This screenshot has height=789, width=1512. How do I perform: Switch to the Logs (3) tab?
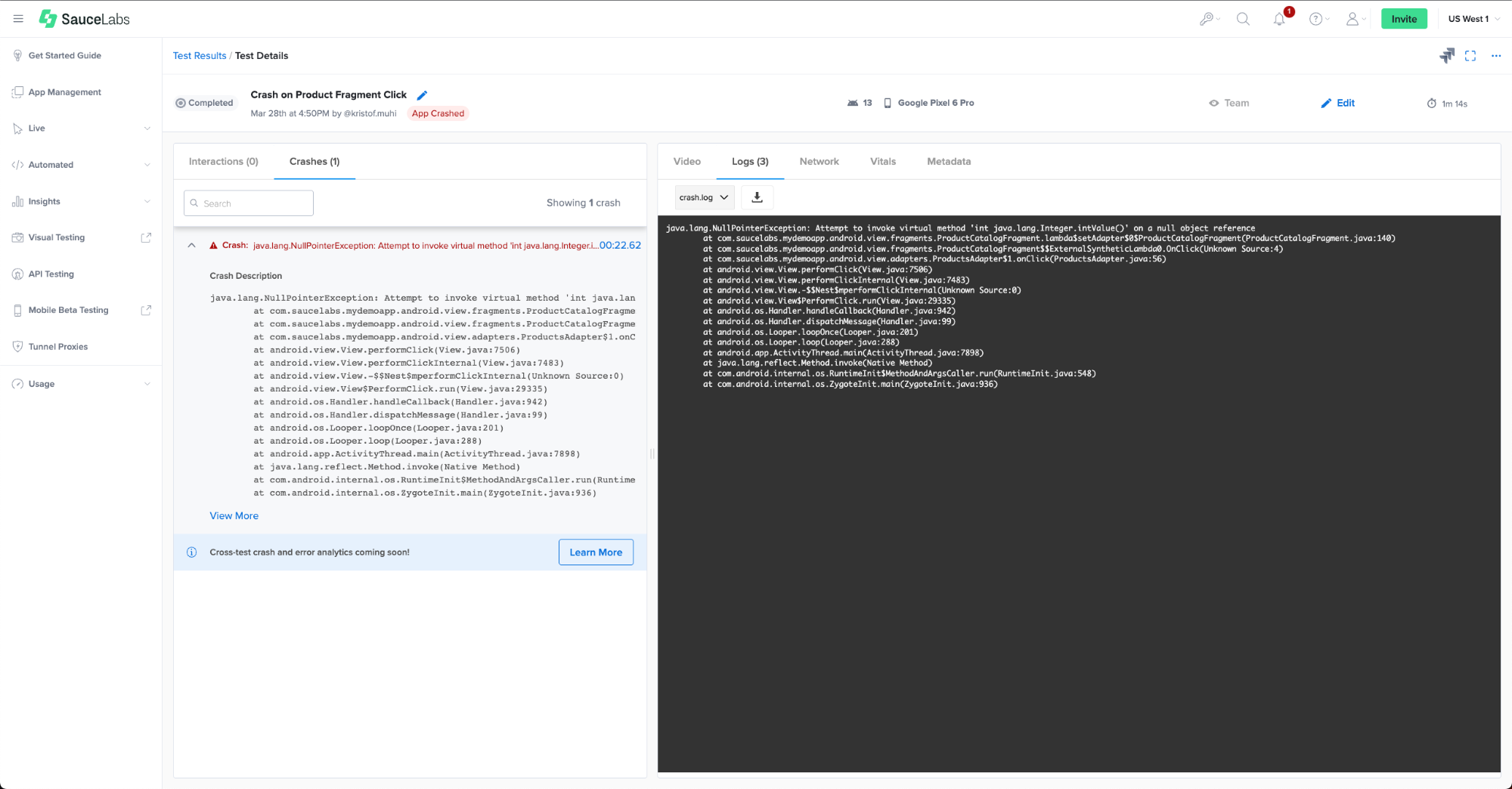[750, 162]
